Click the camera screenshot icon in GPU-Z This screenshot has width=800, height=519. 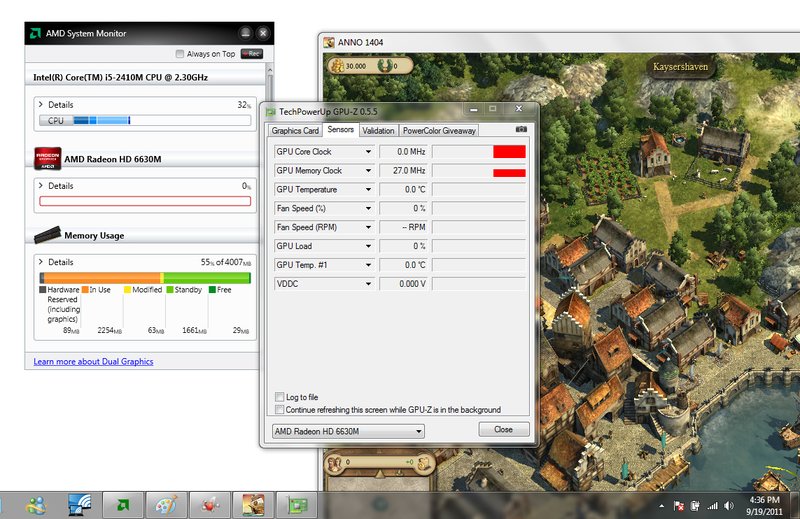pyautogui.click(x=521, y=129)
